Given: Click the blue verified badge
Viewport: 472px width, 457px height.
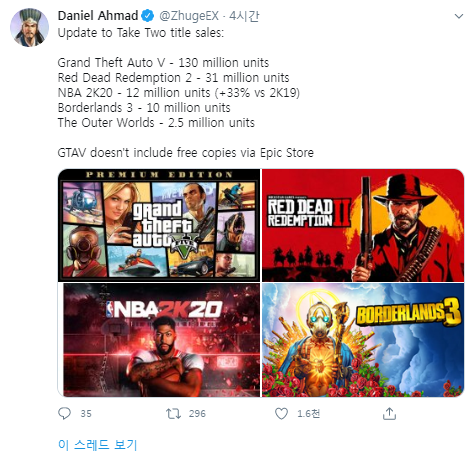Looking at the screenshot, I should click(148, 16).
